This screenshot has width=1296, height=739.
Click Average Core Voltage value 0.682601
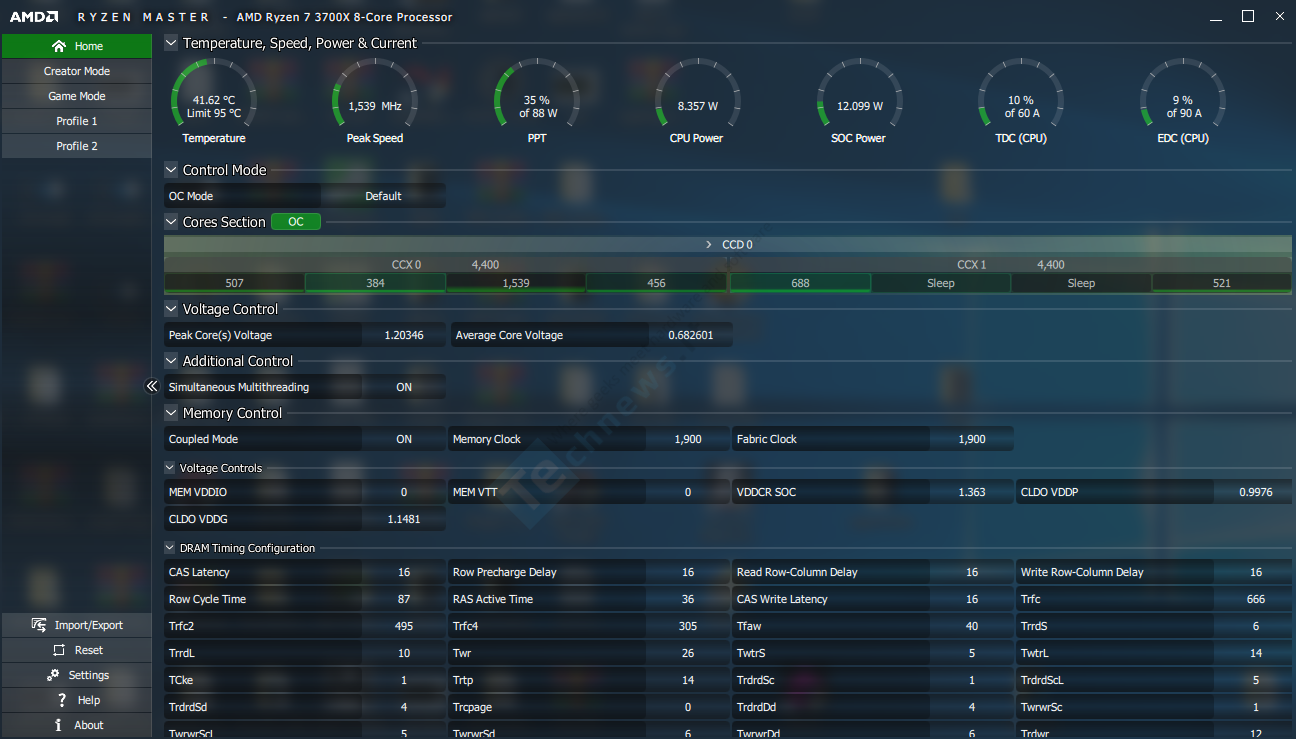(691, 335)
